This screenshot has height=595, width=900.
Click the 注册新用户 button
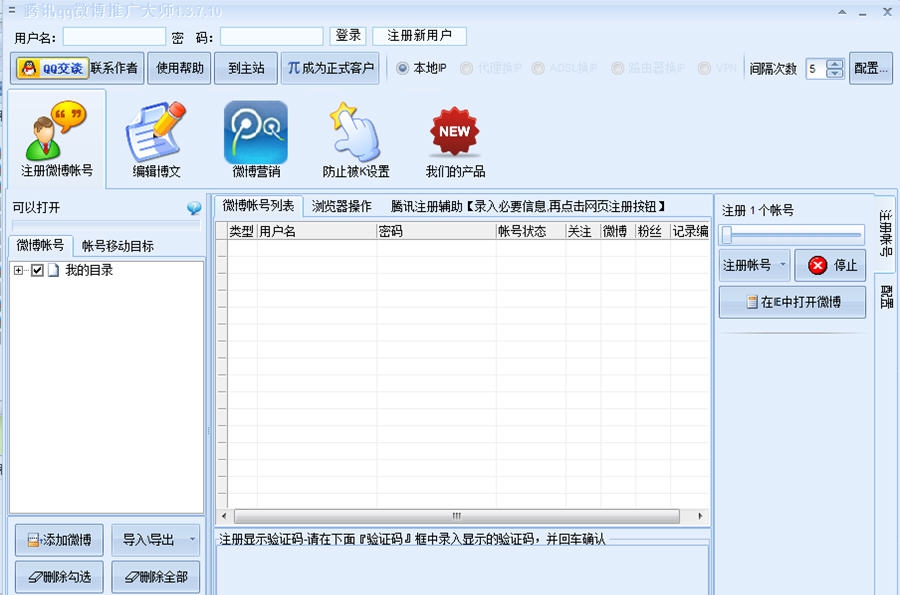coord(419,36)
